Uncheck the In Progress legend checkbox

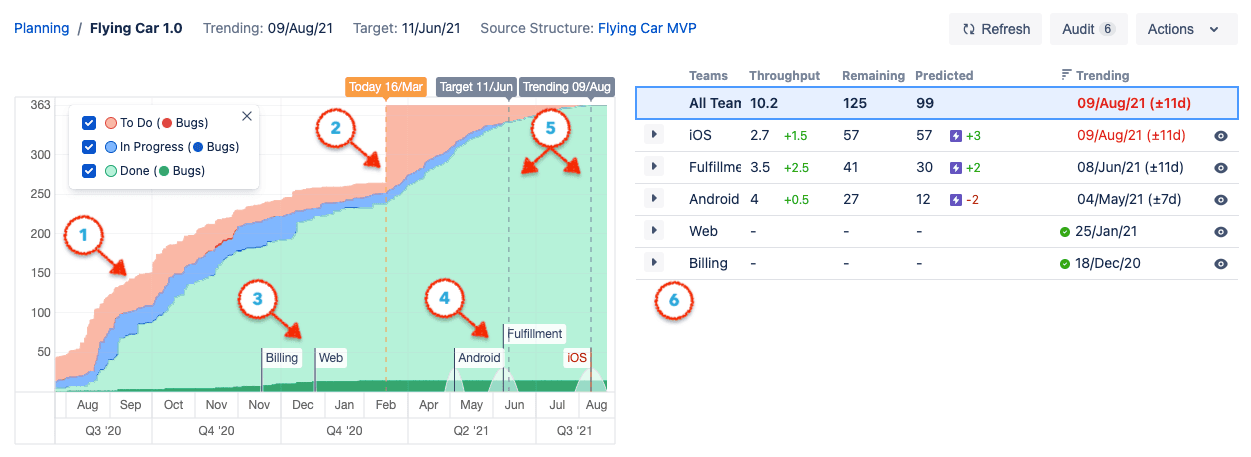point(90,147)
